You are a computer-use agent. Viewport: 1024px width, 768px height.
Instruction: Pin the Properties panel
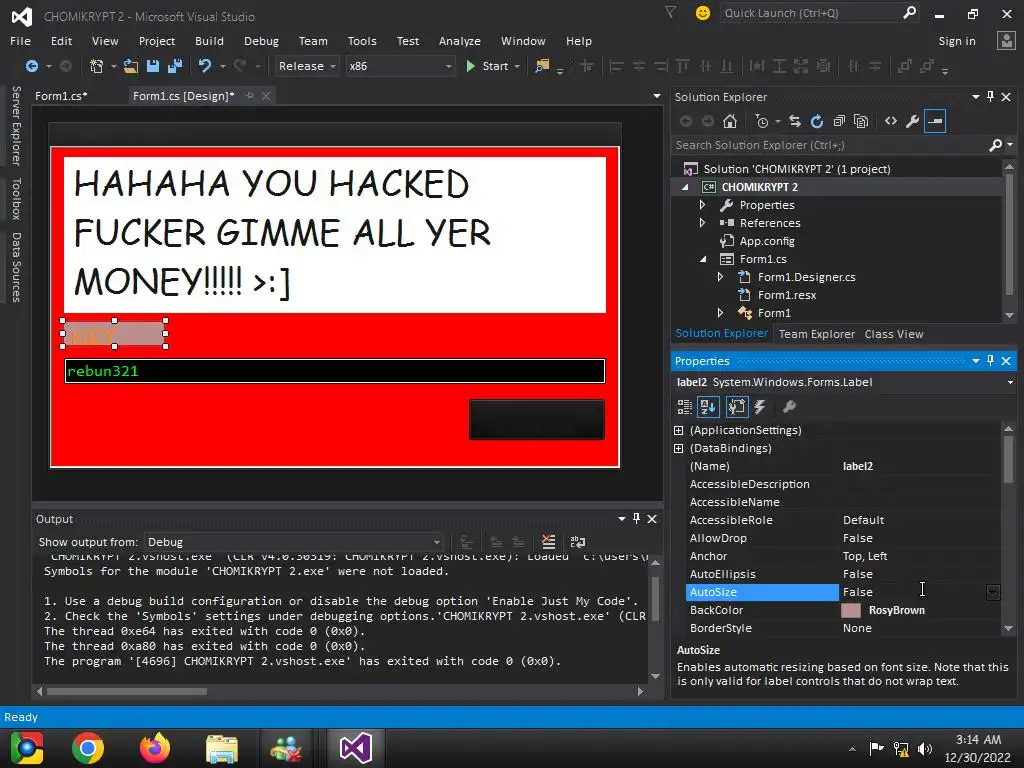tap(991, 360)
